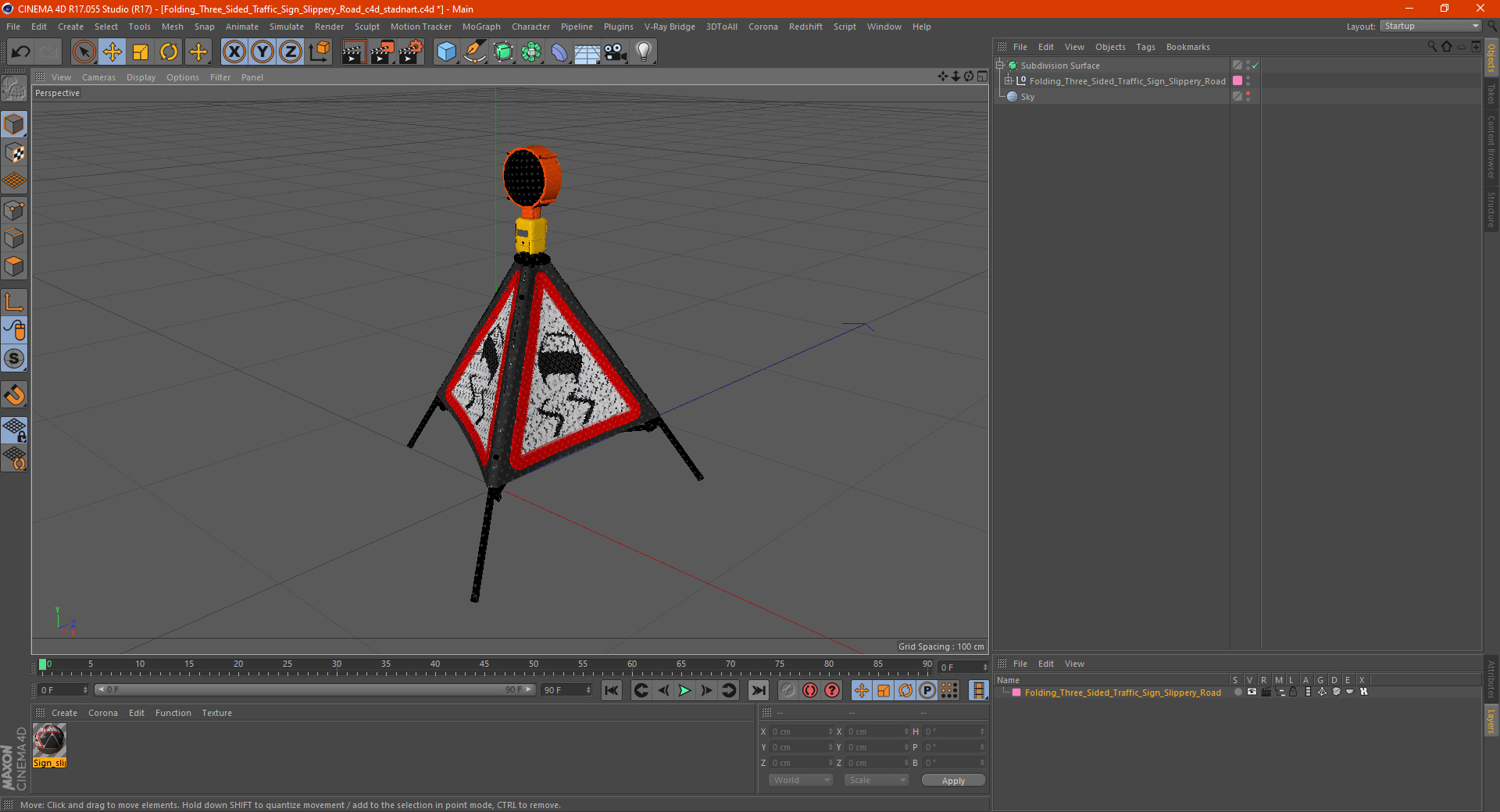Click the preview range slider bar
Image resolution: width=1500 pixels, height=812 pixels.
point(315,690)
